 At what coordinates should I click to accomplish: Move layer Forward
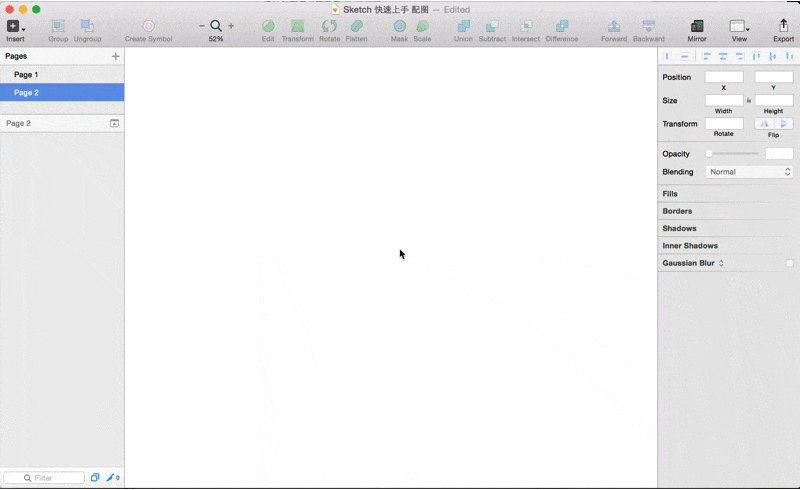614,26
